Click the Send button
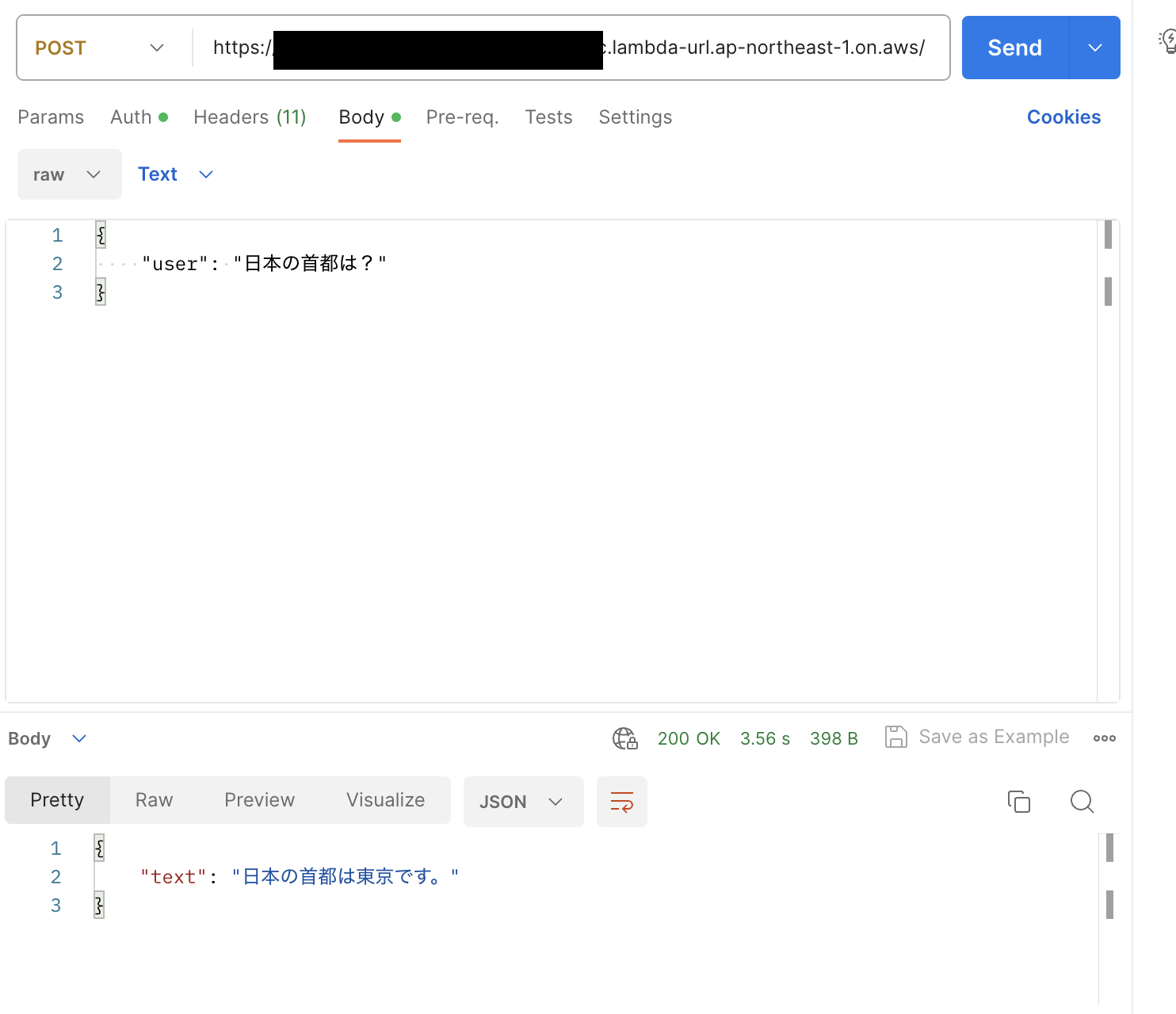1176x1014 pixels. (1014, 48)
